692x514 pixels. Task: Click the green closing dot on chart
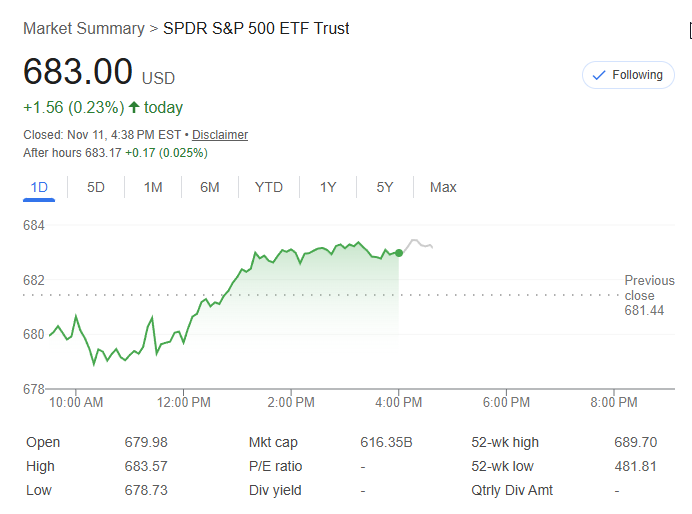click(399, 253)
